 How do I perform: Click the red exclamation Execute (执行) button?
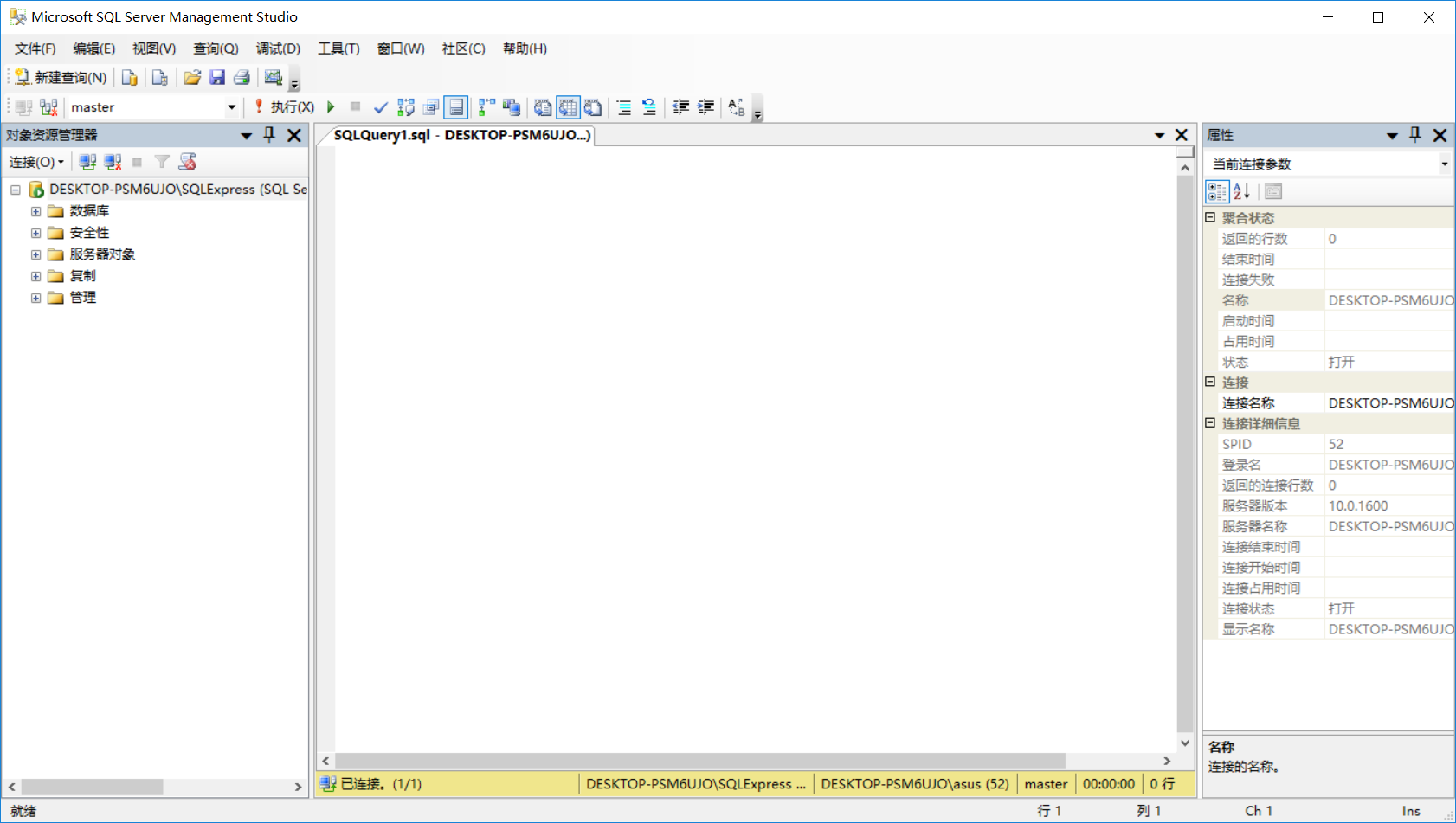tap(284, 107)
